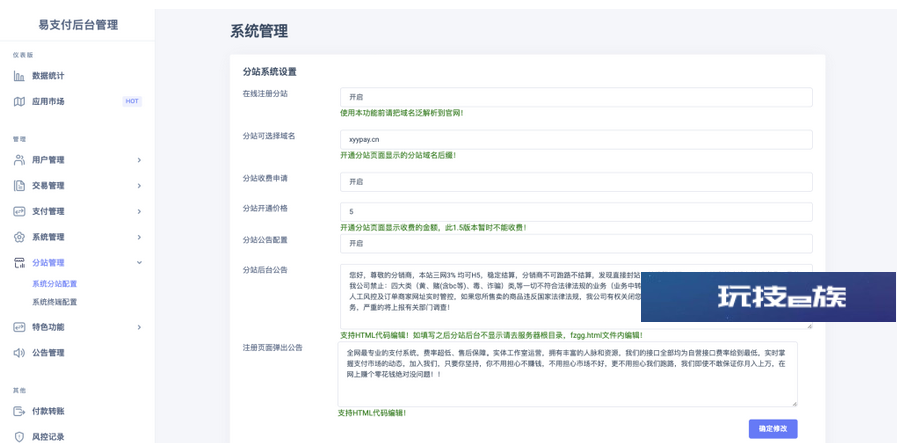Click the HOT badge

coord(132,101)
